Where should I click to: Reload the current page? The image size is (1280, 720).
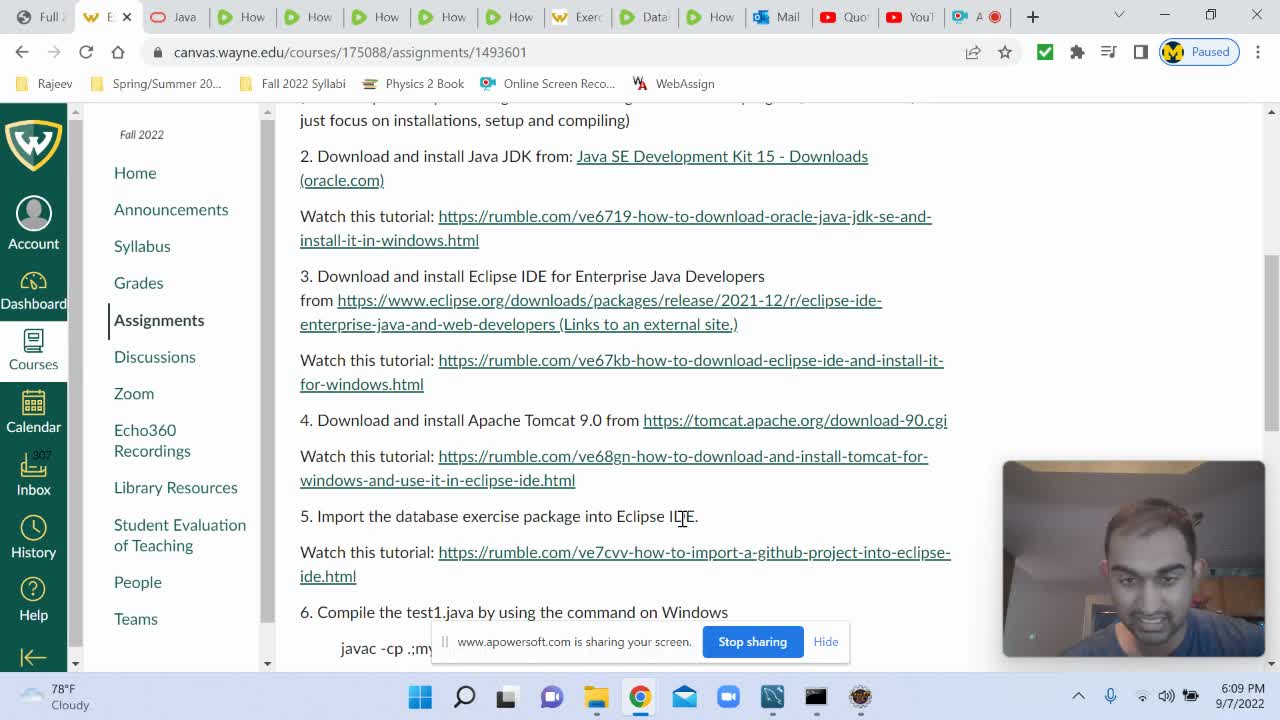tap(86, 52)
